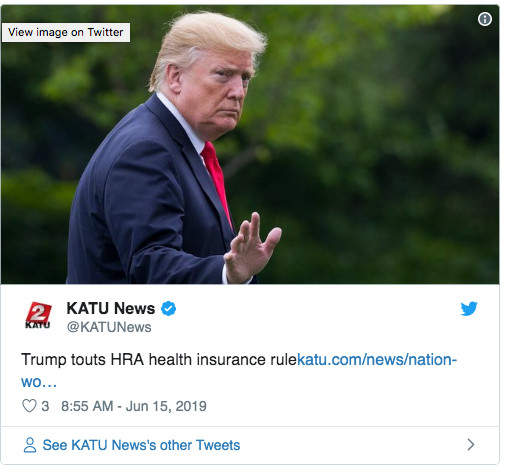Viewport: 510px width, 465px height.
Task: Click the person icon beside other Tweets
Action: pos(30,445)
